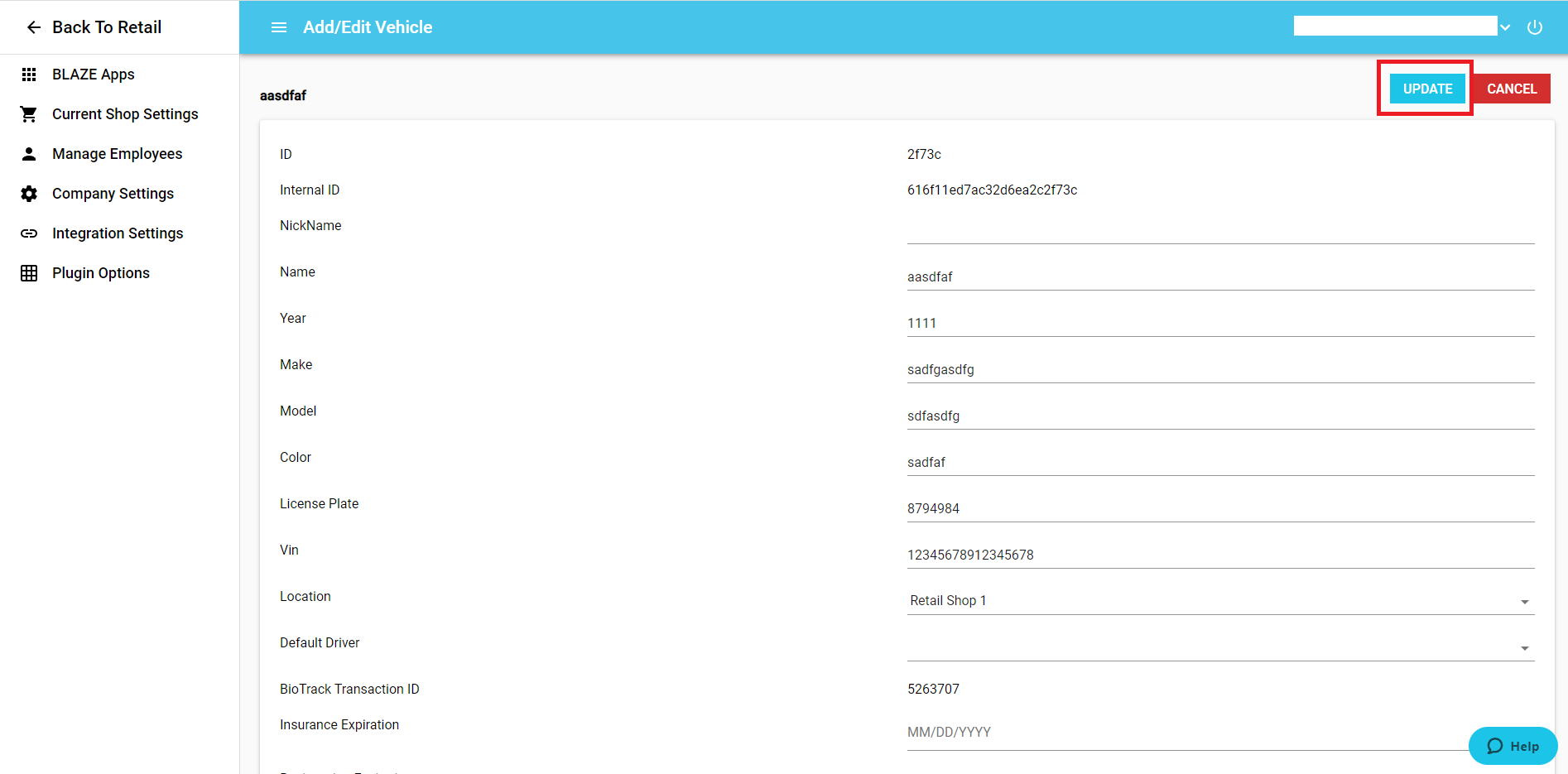Screen dimensions: 1568x774
Task: Open the Help chat widget
Action: 1512,746
